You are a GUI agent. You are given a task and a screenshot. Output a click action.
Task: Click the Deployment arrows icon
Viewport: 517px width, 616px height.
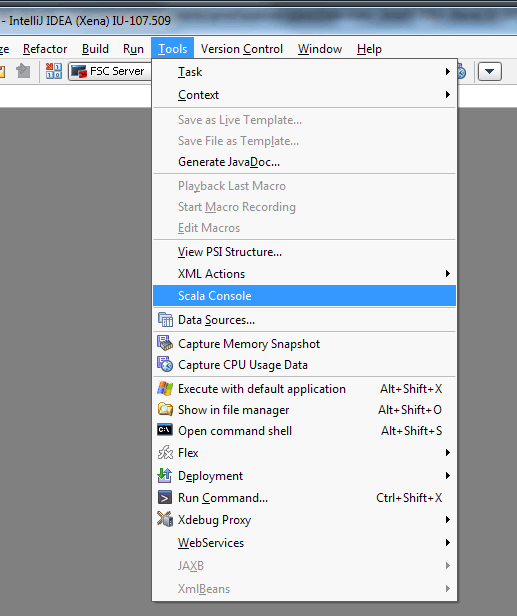pyautogui.click(x=165, y=475)
